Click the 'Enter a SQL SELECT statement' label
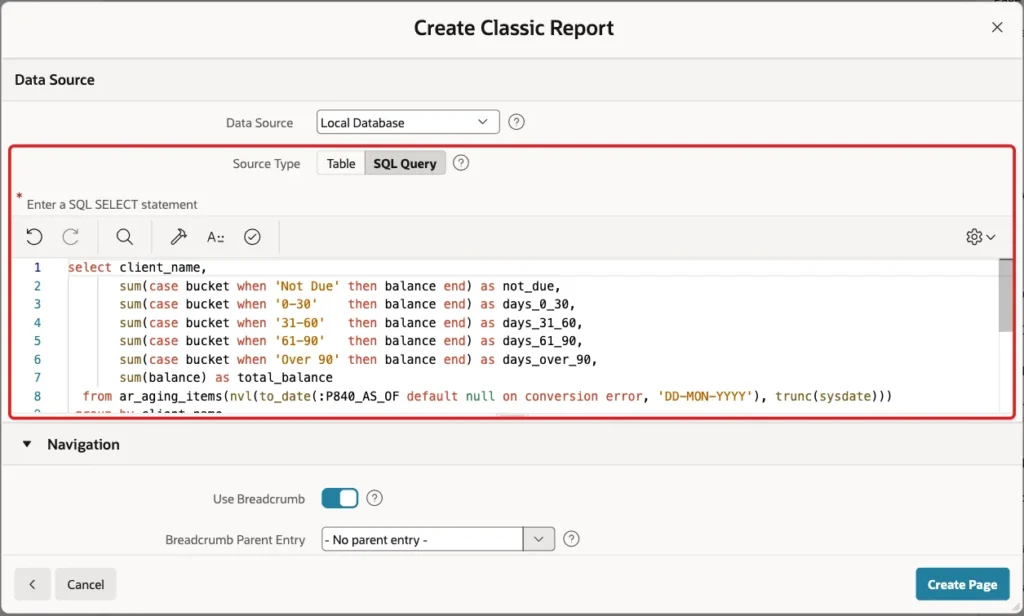Screen dimensions: 1024x616 (x=112, y=204)
